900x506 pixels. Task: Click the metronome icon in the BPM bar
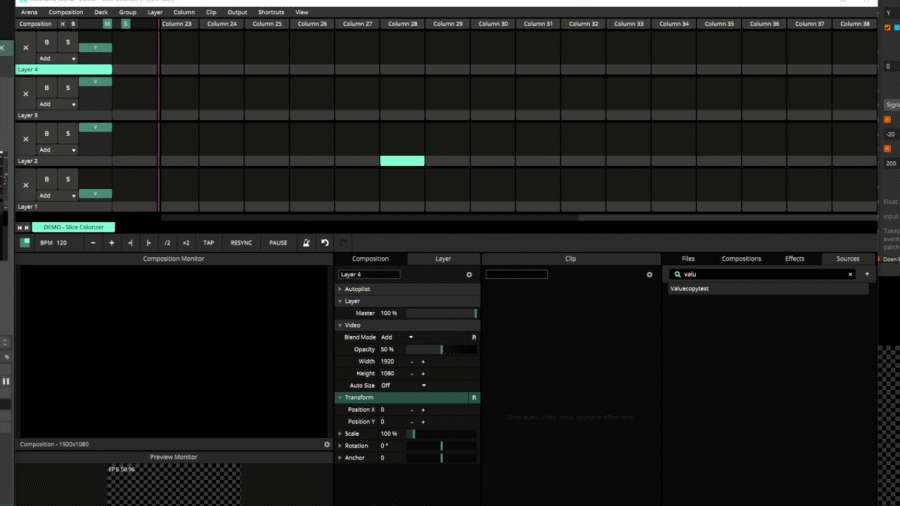click(x=306, y=243)
